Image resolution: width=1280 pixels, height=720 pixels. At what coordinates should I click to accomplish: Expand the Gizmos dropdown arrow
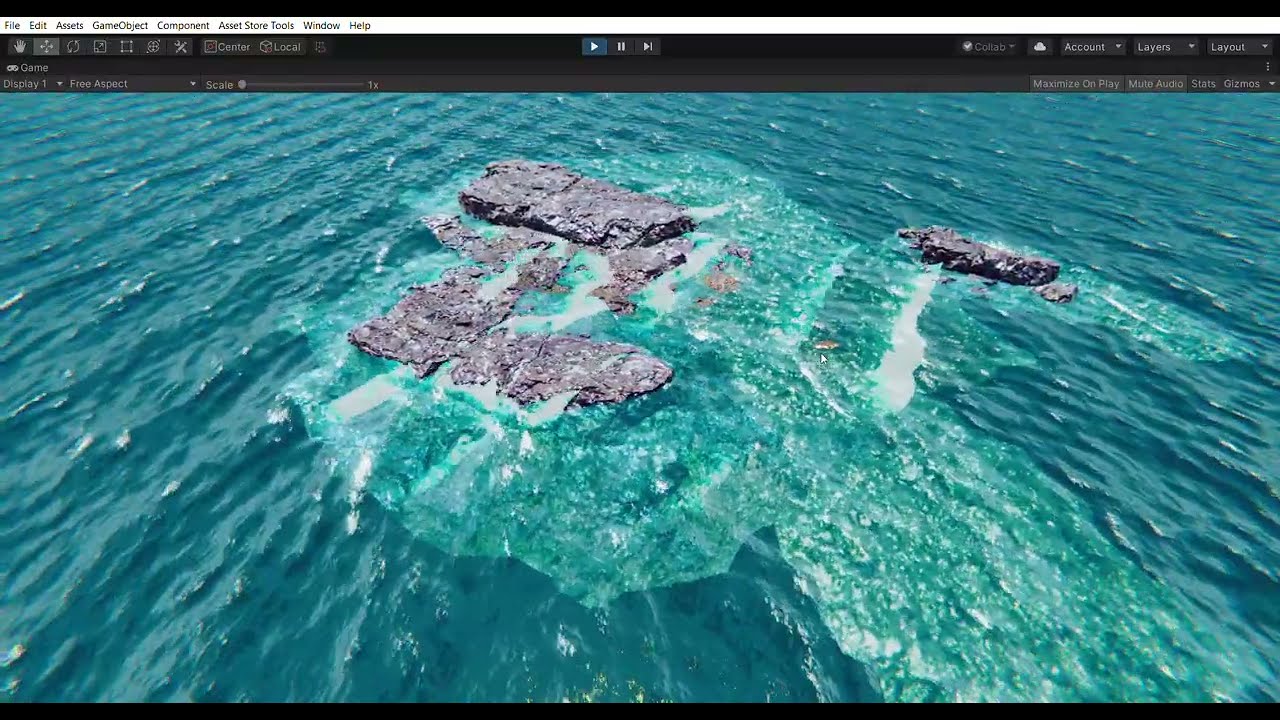pos(1272,84)
